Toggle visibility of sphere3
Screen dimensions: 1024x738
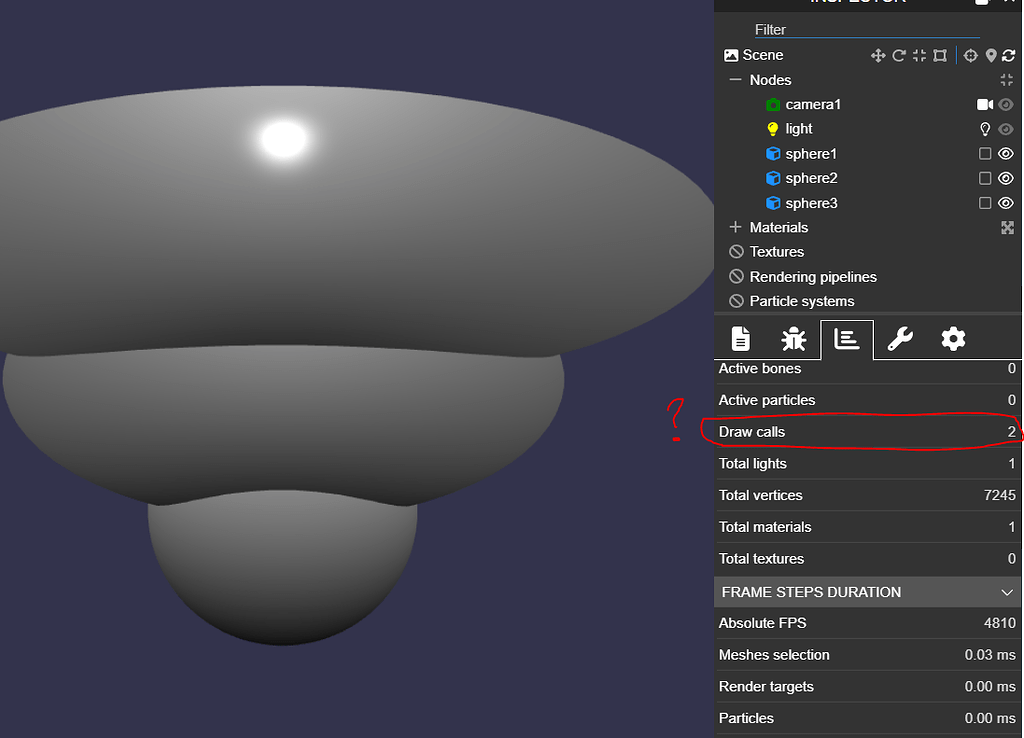[1005, 202]
